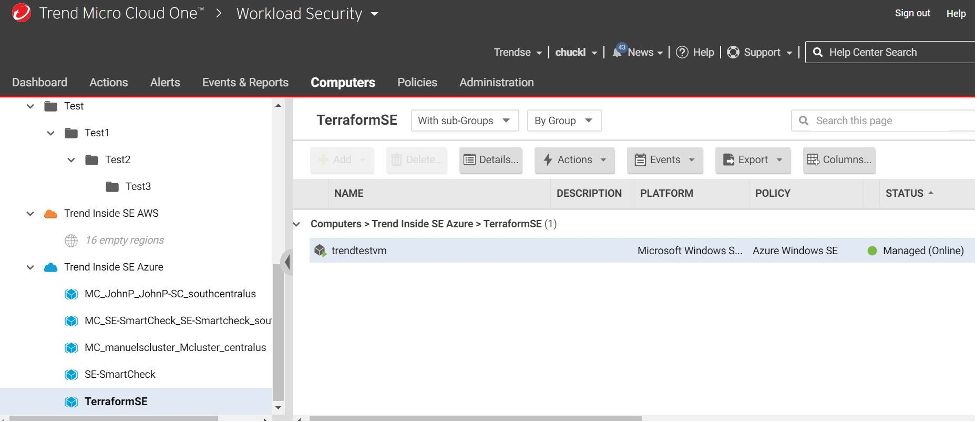Click the computers list horizontal scrollbar
The width and height of the screenshot is (977, 422).
coord(475,418)
